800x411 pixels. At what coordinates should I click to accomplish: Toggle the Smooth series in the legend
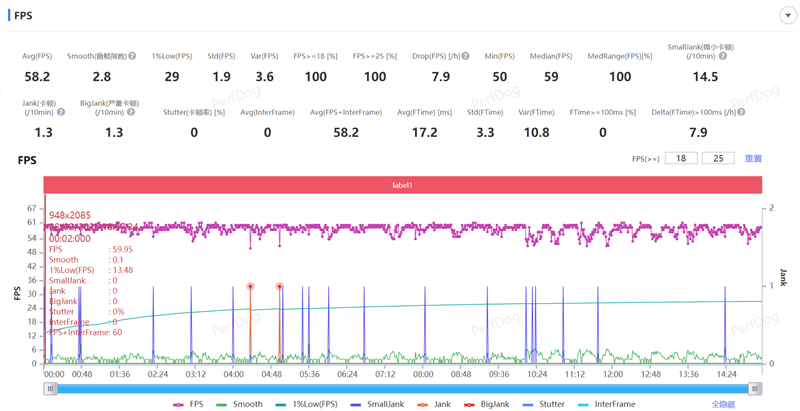pos(239,404)
